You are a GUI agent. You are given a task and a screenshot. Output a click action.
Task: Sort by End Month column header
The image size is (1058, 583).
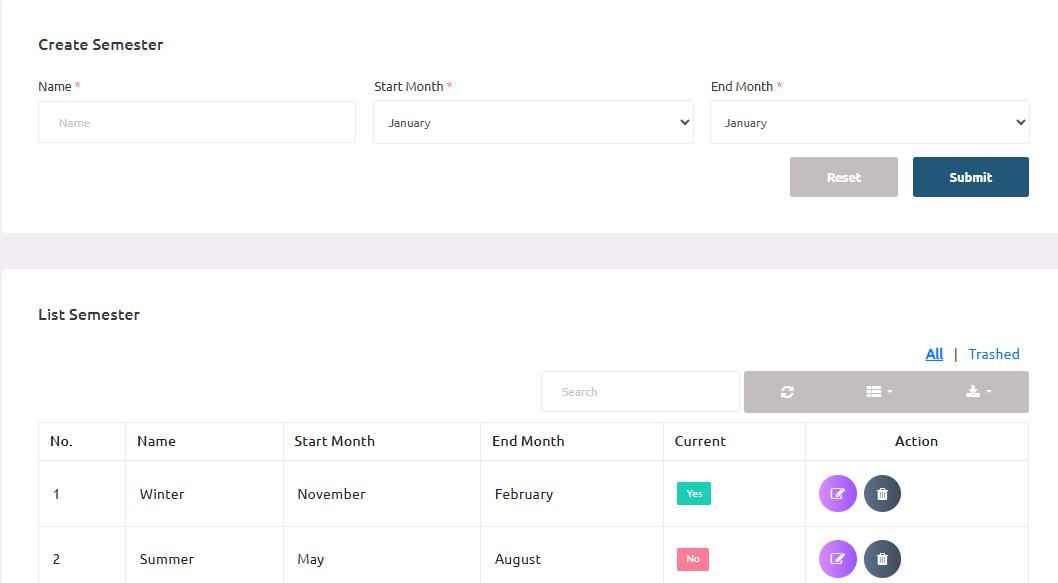pyautogui.click(x=528, y=441)
